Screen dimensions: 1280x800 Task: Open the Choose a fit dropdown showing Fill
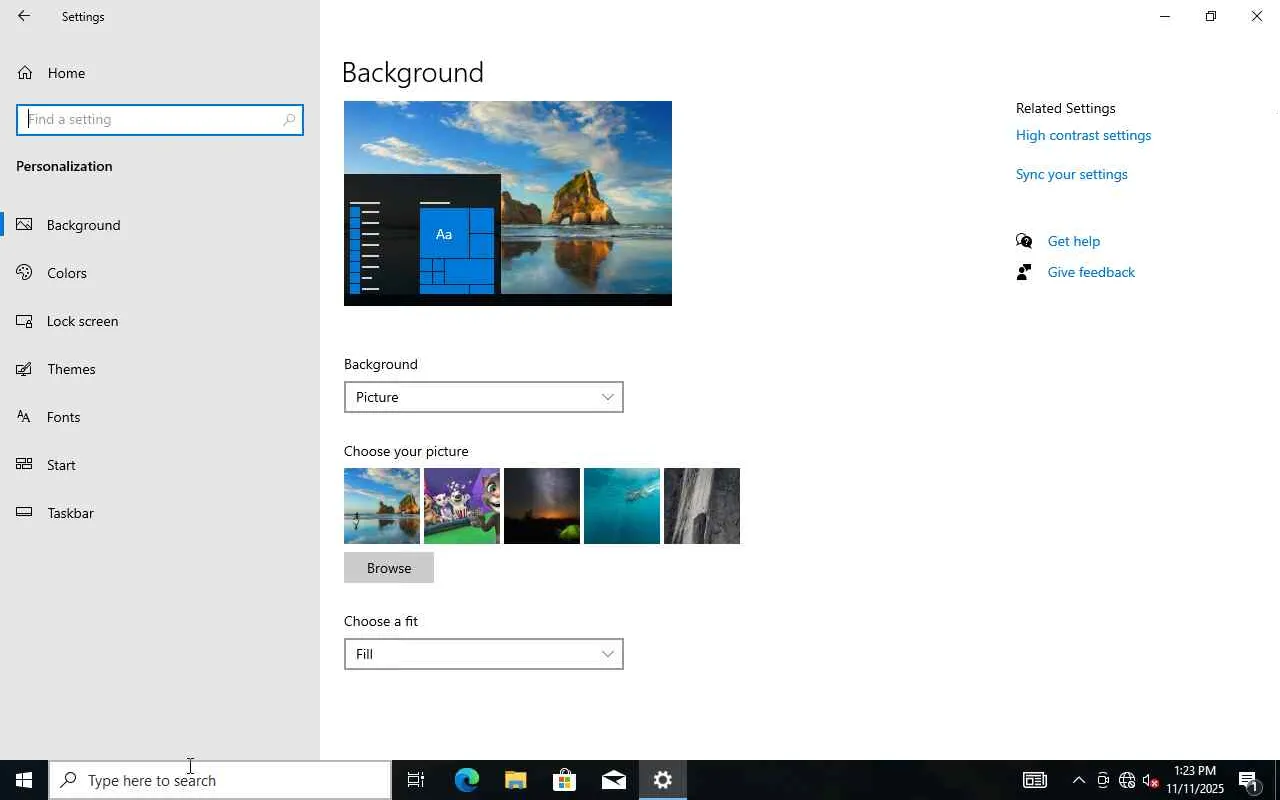click(x=483, y=654)
